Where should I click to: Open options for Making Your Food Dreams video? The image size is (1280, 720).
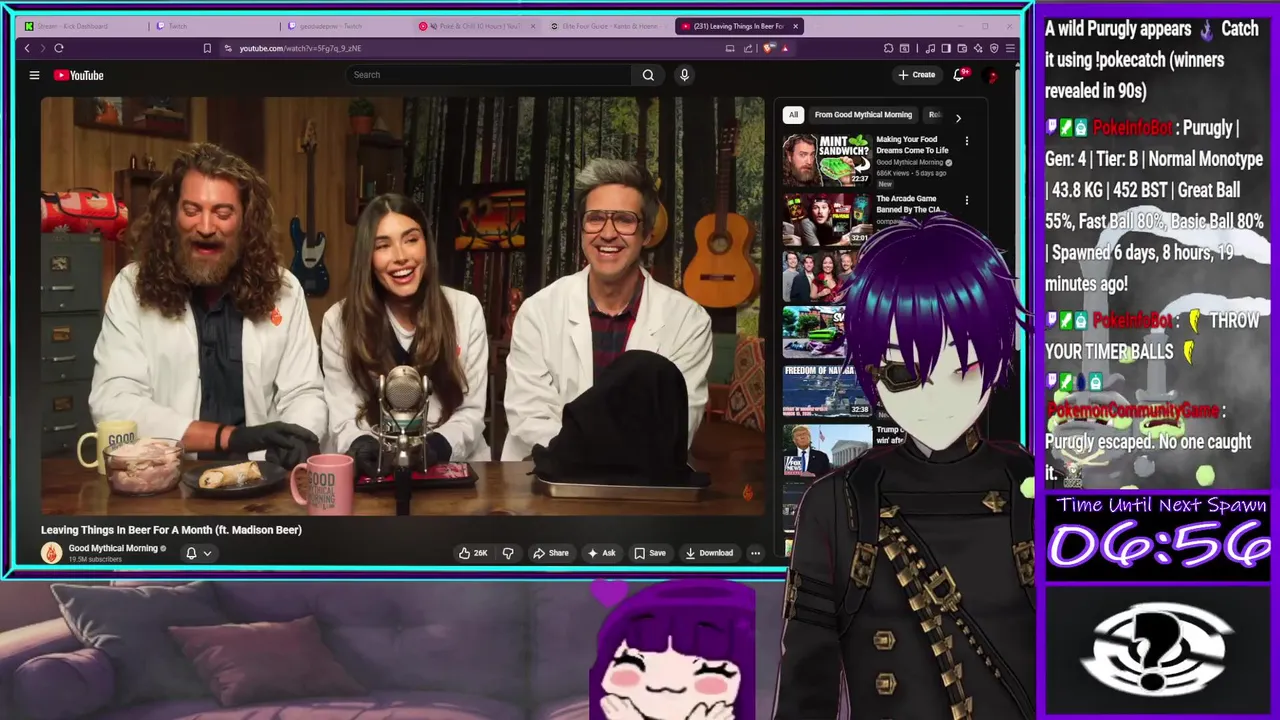pyautogui.click(x=966, y=141)
